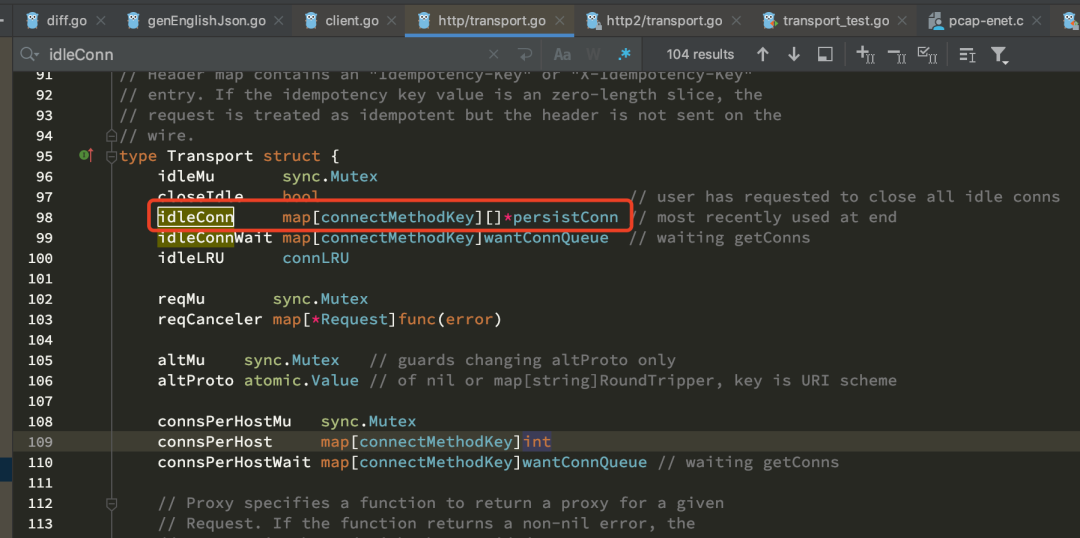Click the multiline toggle icon beside filter
This screenshot has width=1080, height=538.
tap(968, 54)
